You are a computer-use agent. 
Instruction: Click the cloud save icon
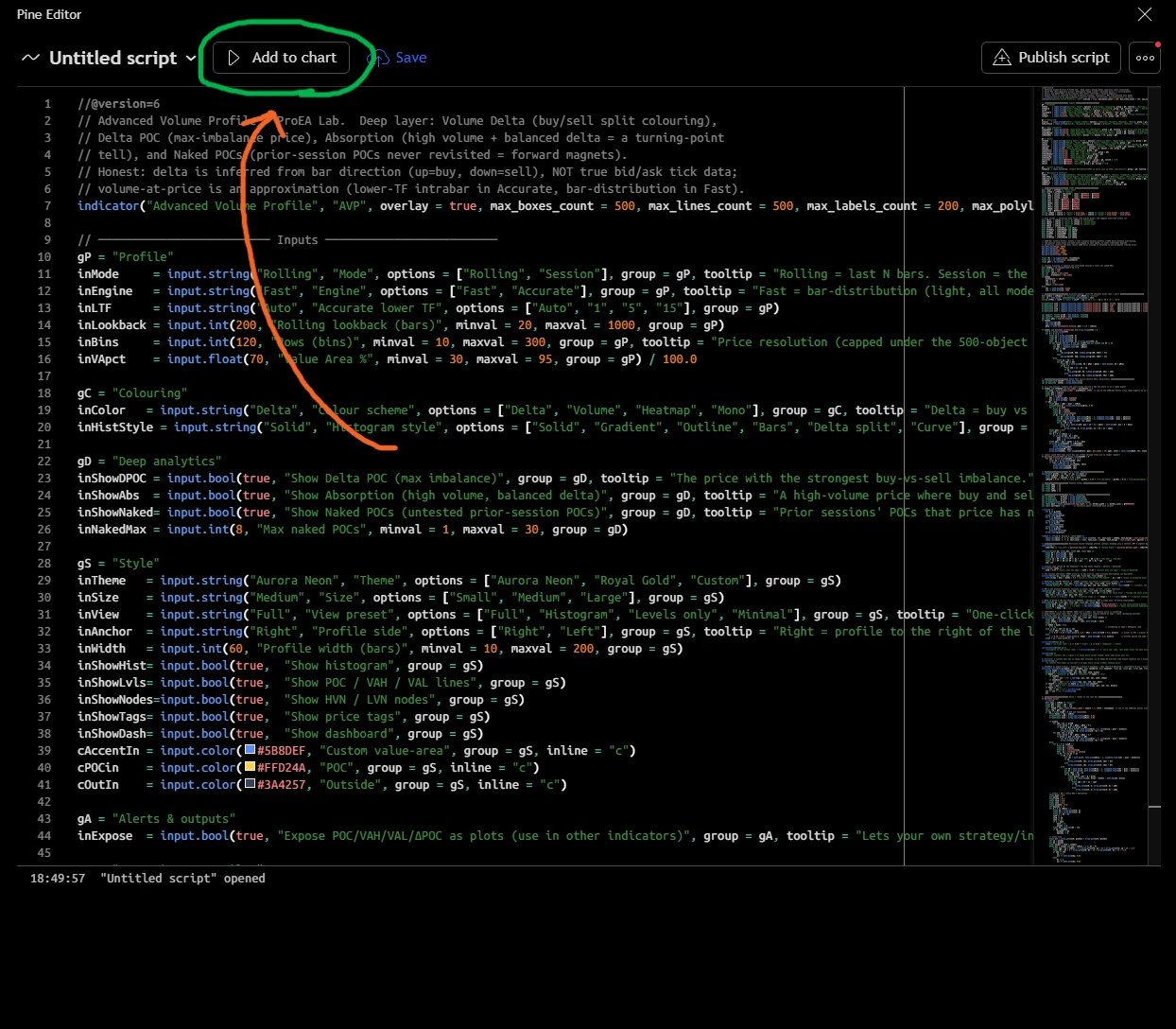379,59
